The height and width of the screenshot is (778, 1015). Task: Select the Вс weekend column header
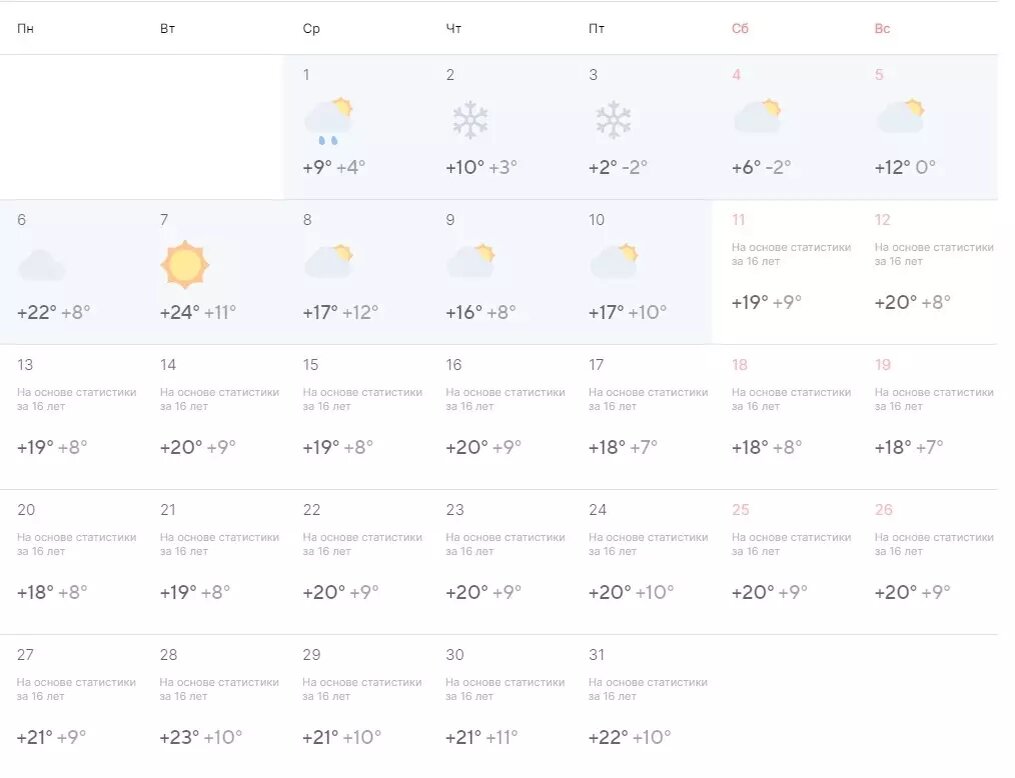[882, 28]
